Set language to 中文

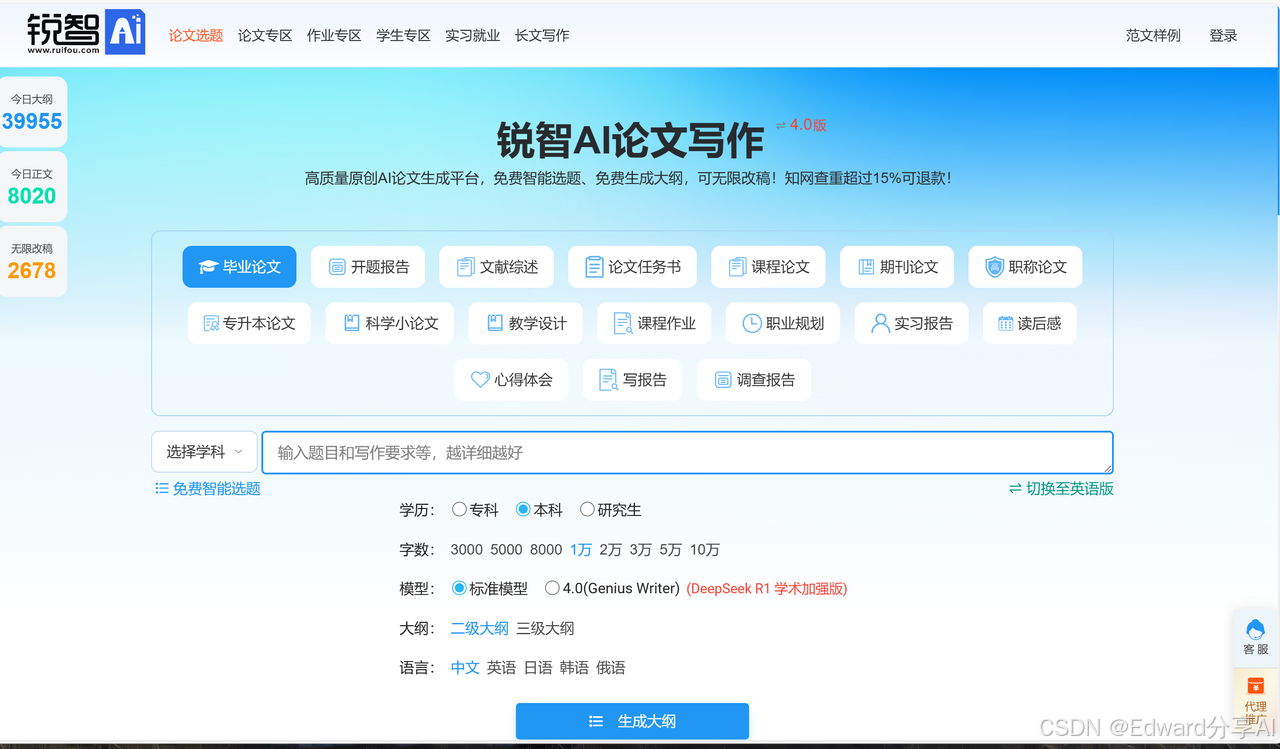point(465,667)
